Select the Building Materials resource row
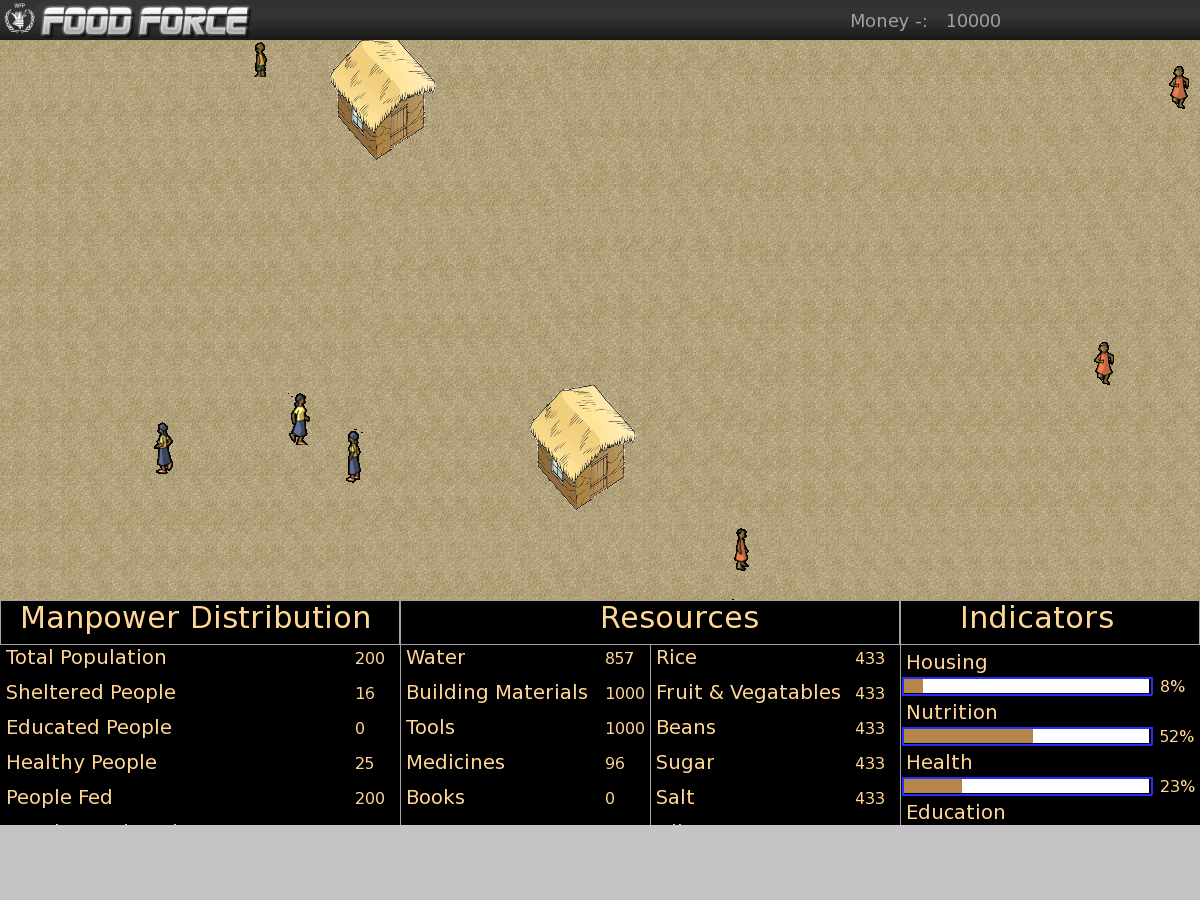This screenshot has height=900, width=1200. (x=497, y=693)
